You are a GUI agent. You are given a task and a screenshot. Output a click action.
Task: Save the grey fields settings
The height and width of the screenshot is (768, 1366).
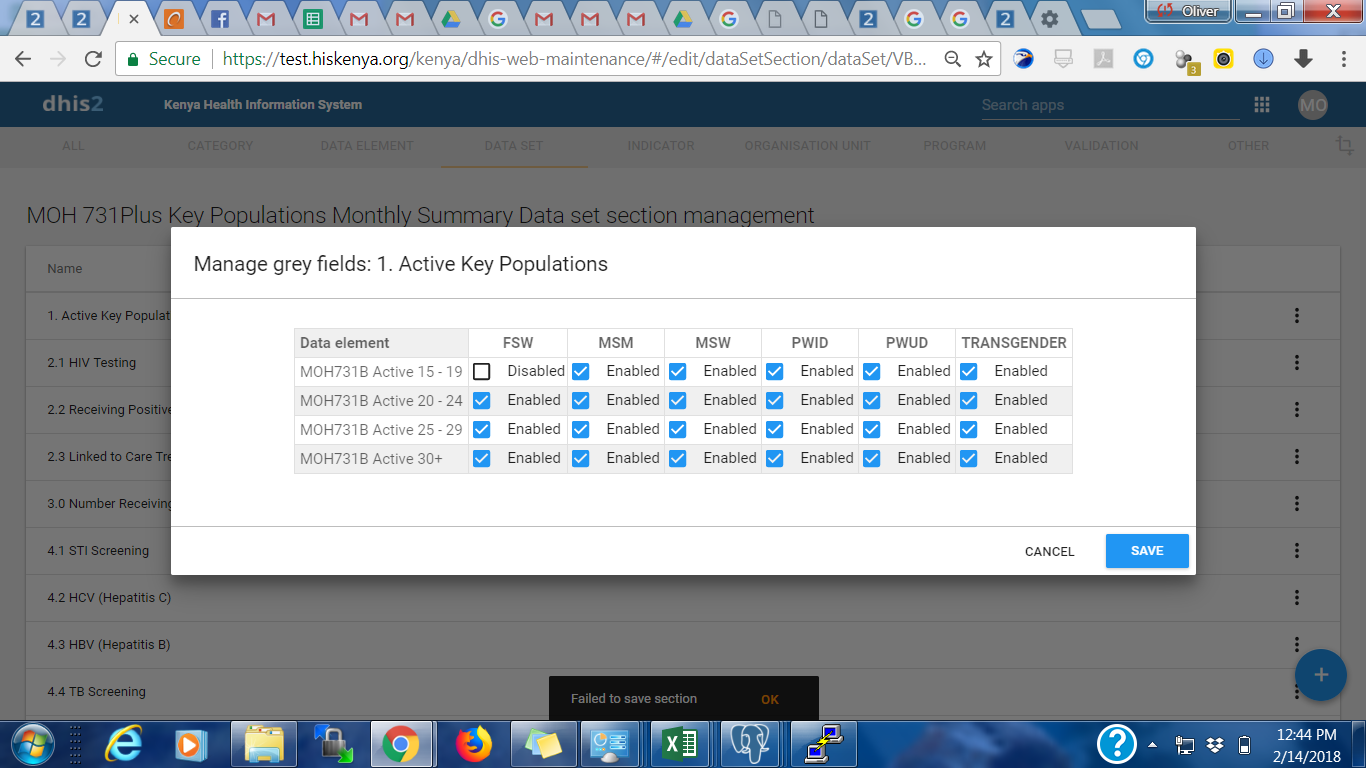click(1147, 551)
